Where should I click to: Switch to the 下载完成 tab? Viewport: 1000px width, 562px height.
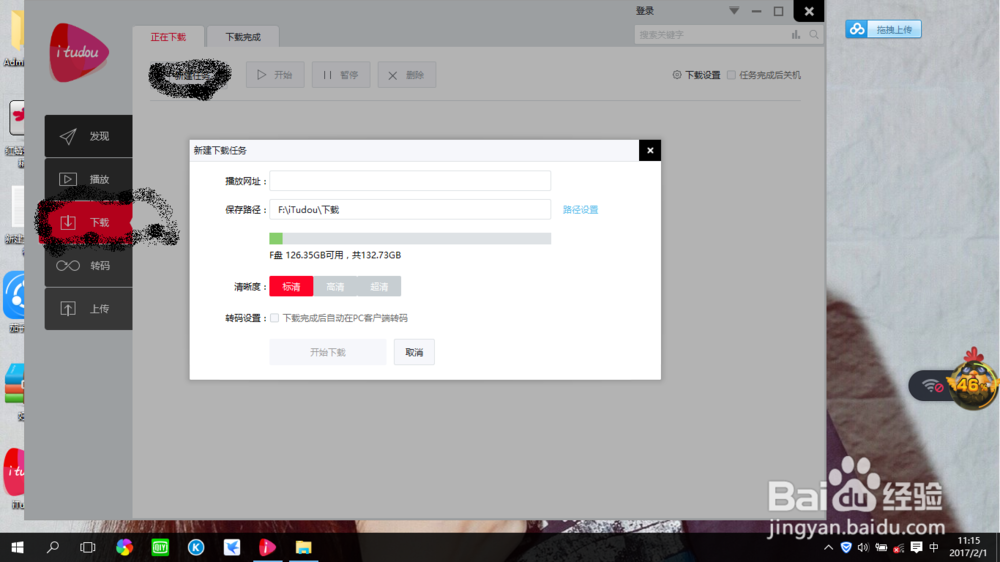(243, 37)
